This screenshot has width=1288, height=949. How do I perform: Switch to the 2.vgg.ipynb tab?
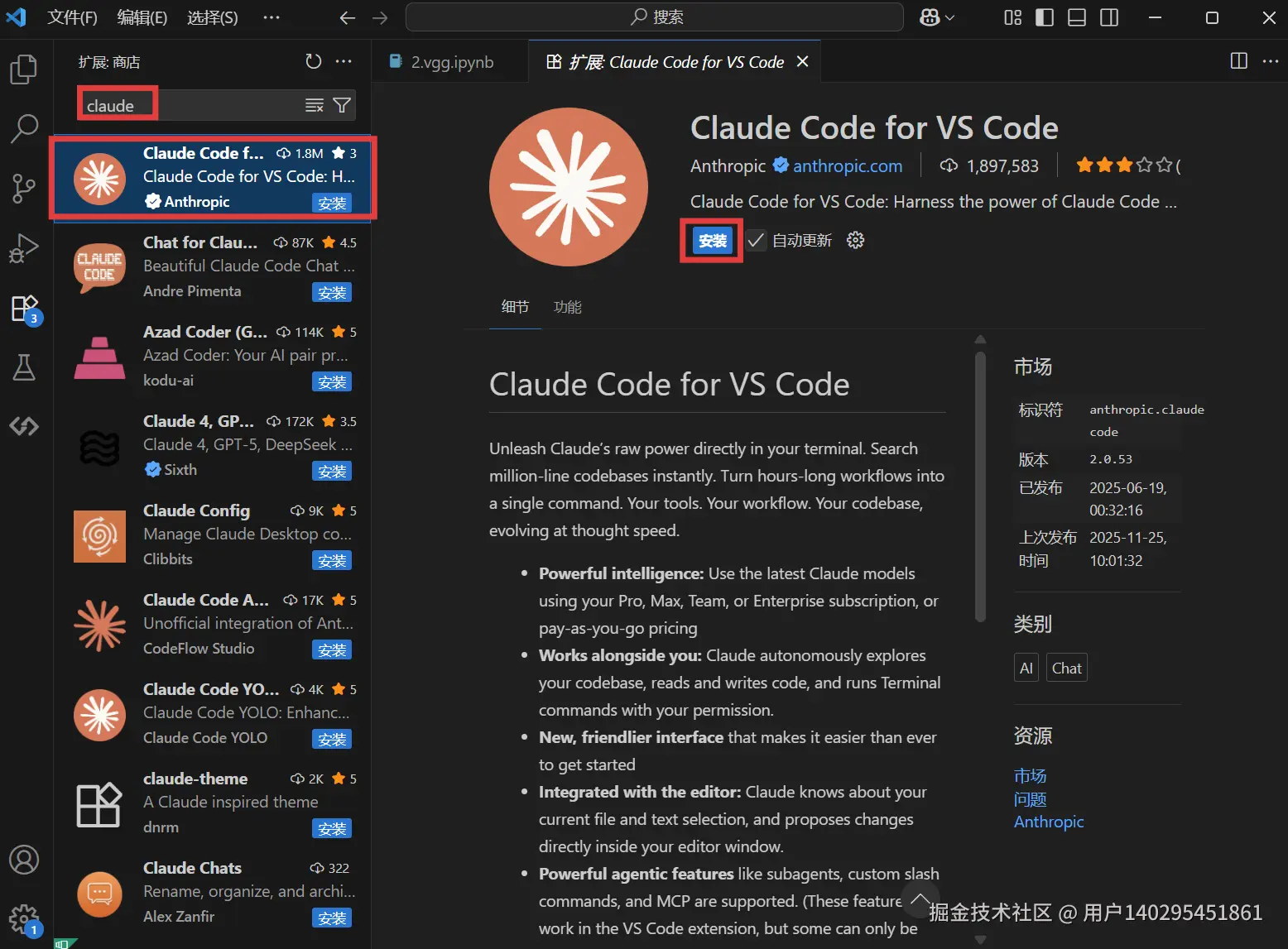coord(451,62)
